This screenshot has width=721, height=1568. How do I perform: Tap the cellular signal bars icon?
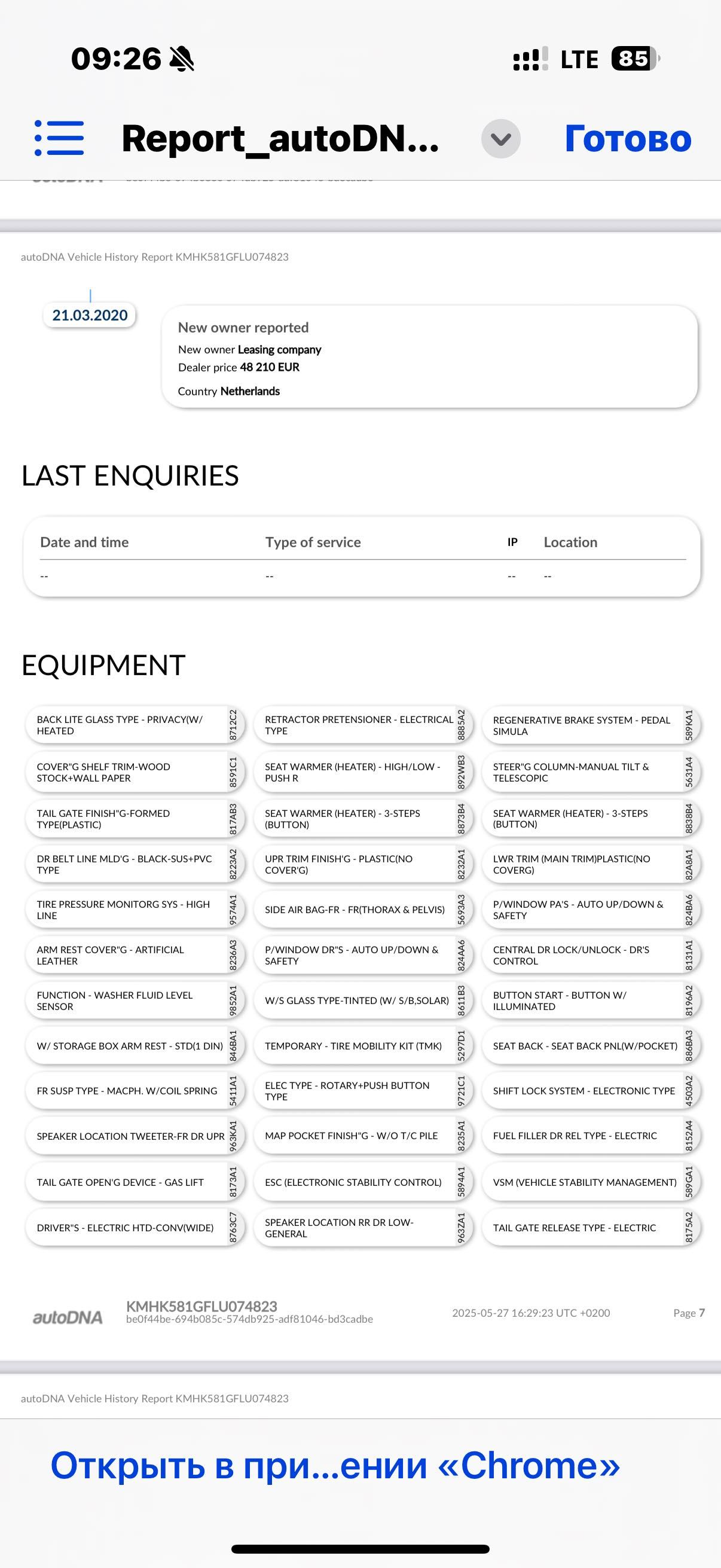pos(530,59)
